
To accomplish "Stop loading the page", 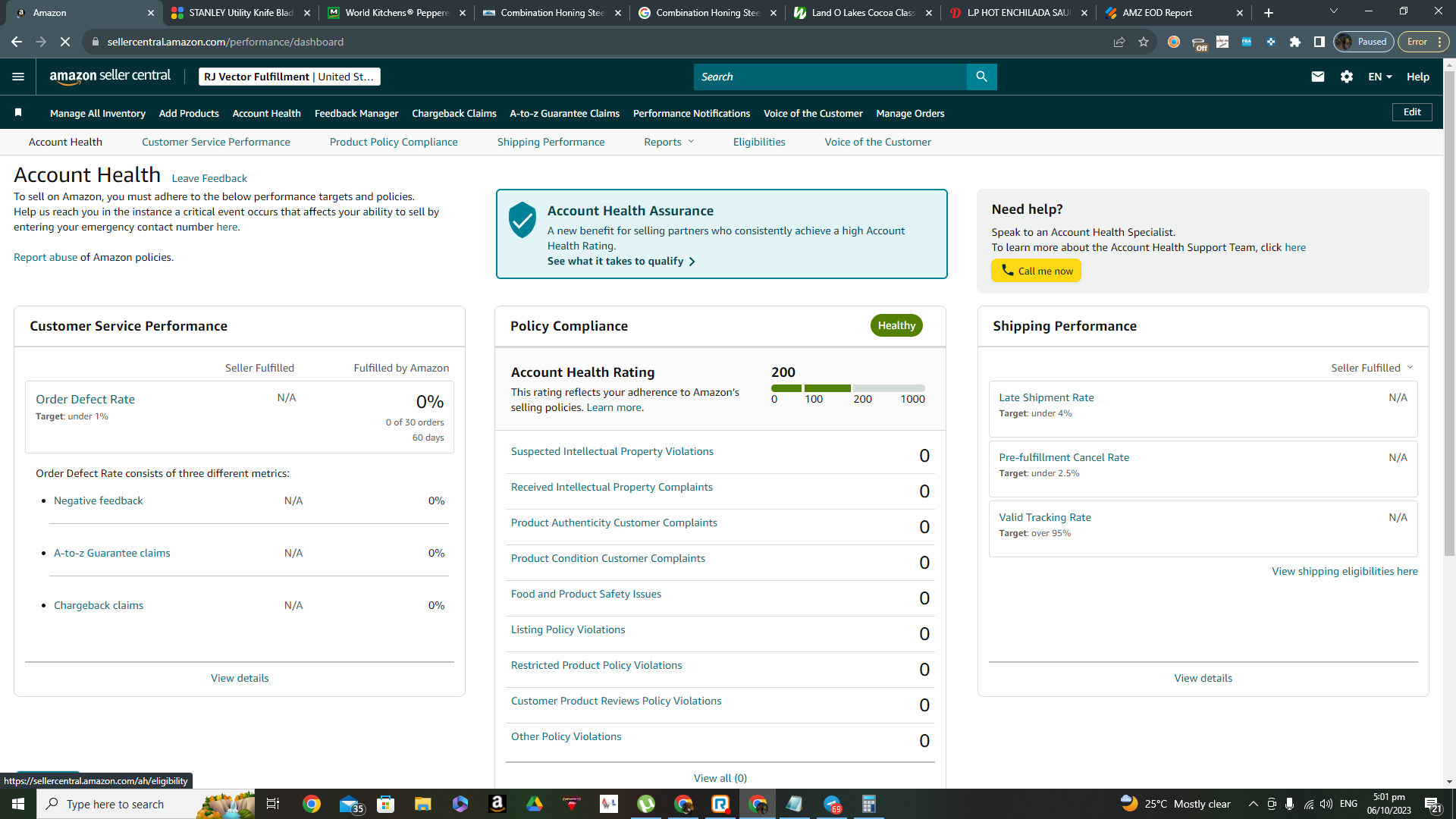I will 65,42.
